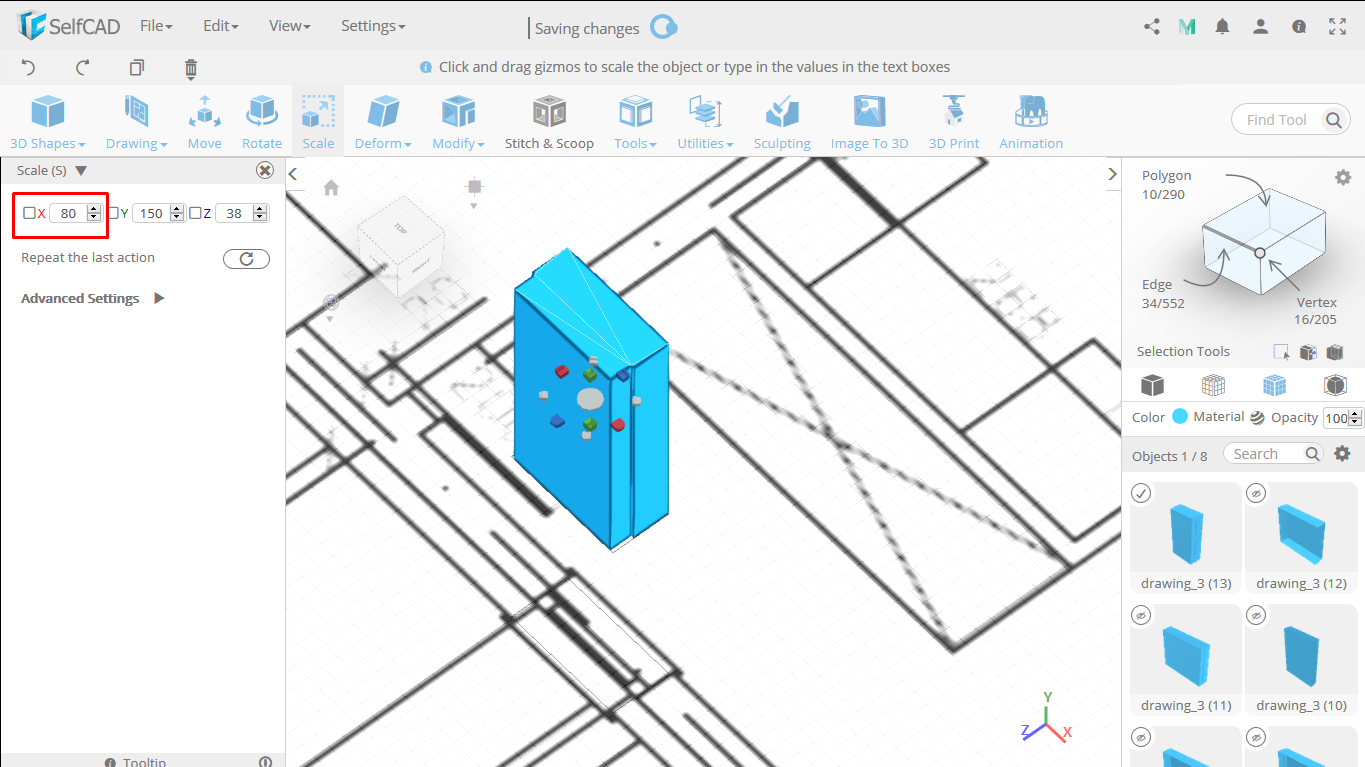The height and width of the screenshot is (767, 1365).
Task: Click the Copy object icon
Action: pyautogui.click(x=137, y=68)
